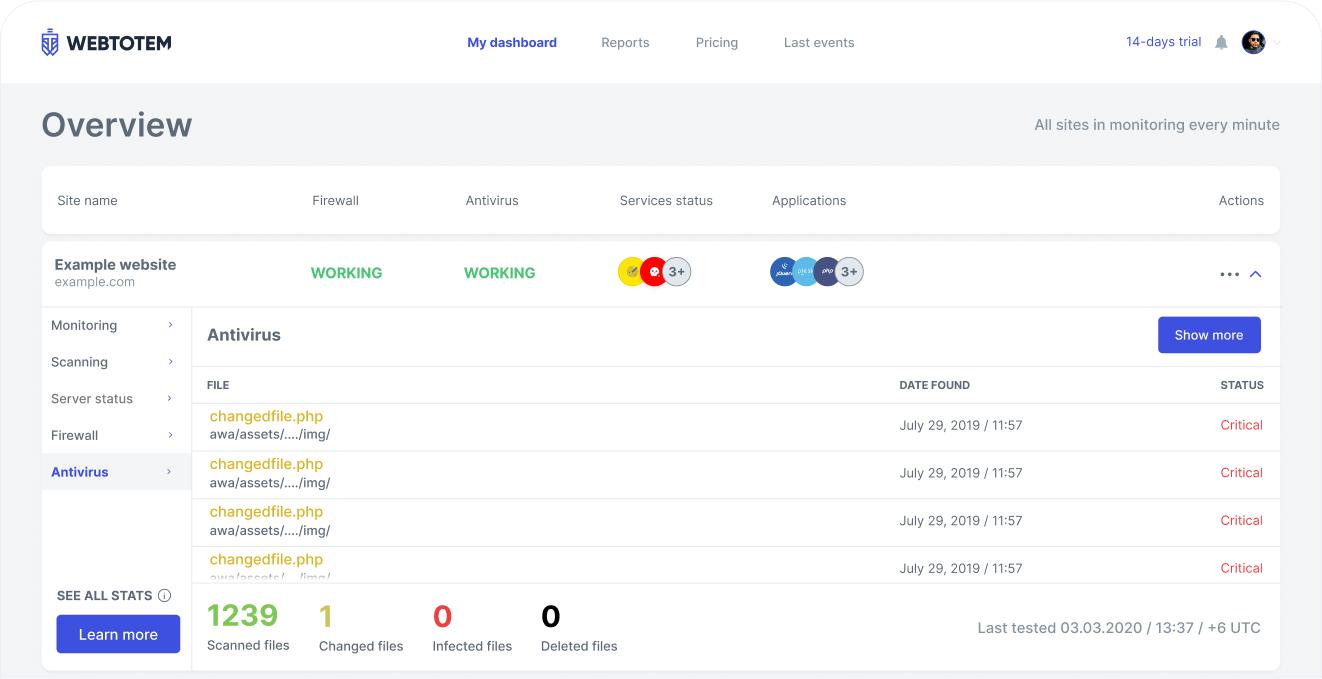Open the Last events menu item
Viewport: 1322px width, 679px height.
point(818,43)
